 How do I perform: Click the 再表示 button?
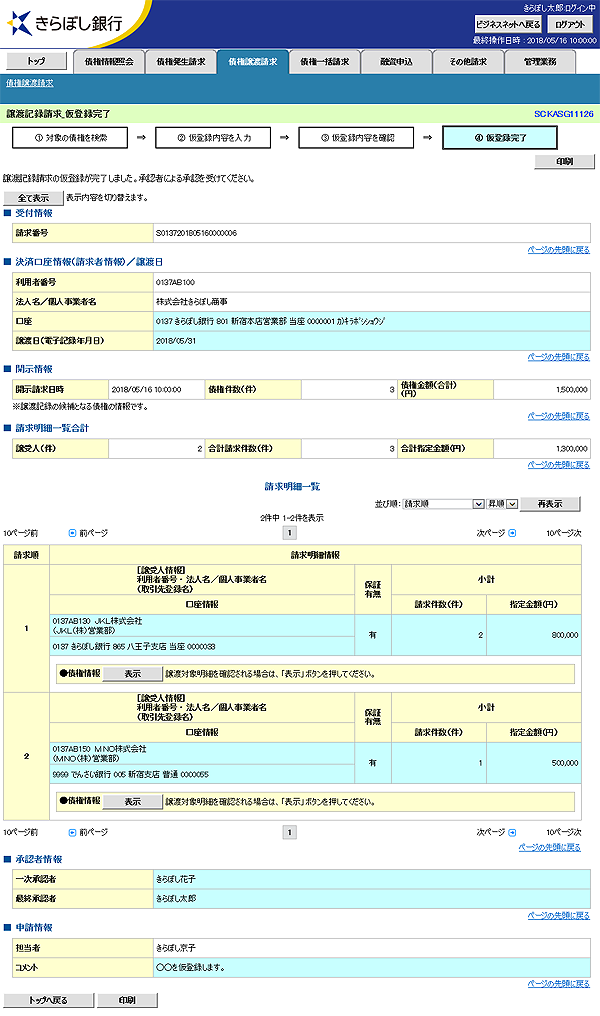[x=550, y=504]
